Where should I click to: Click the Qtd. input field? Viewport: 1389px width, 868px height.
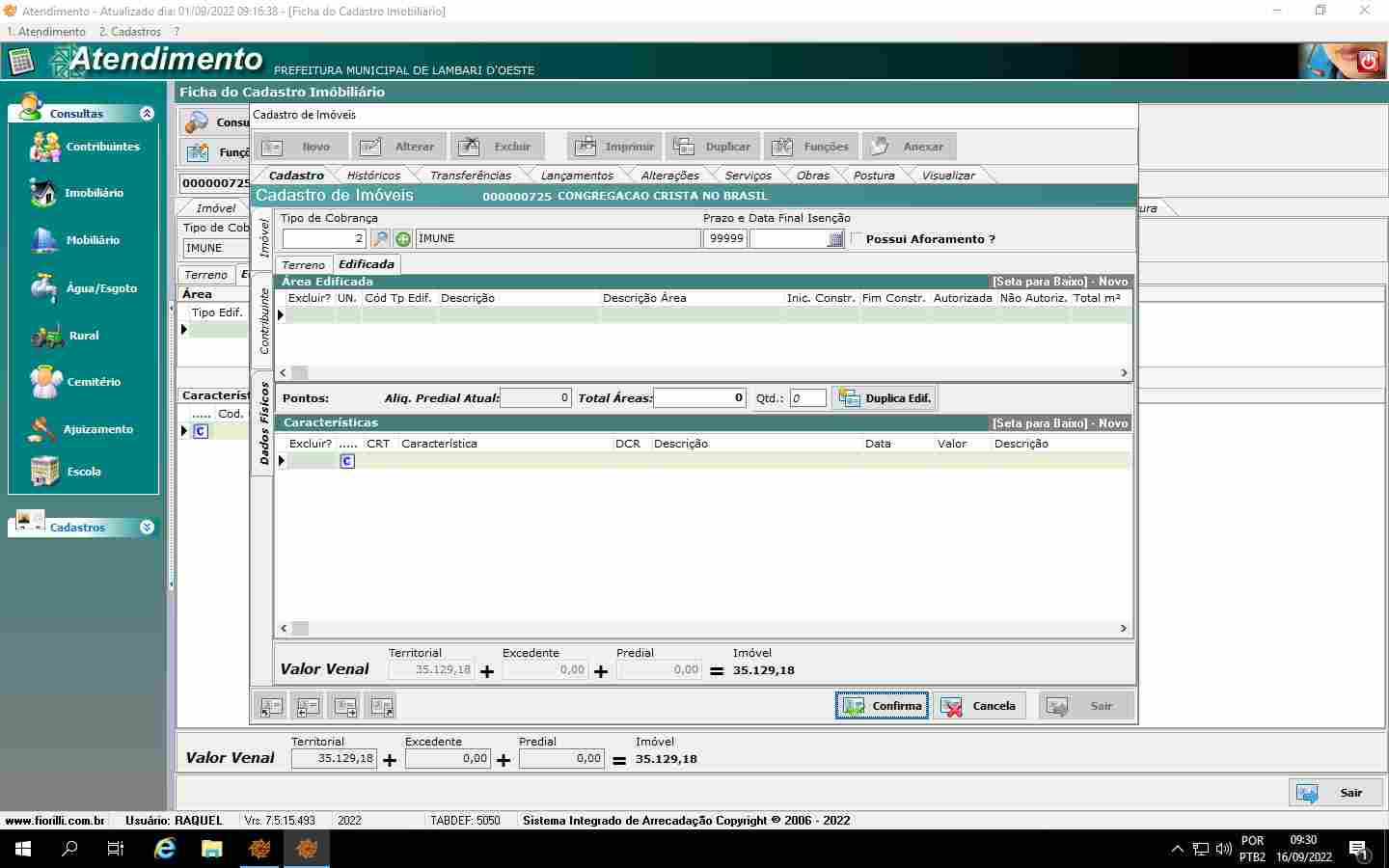point(807,398)
